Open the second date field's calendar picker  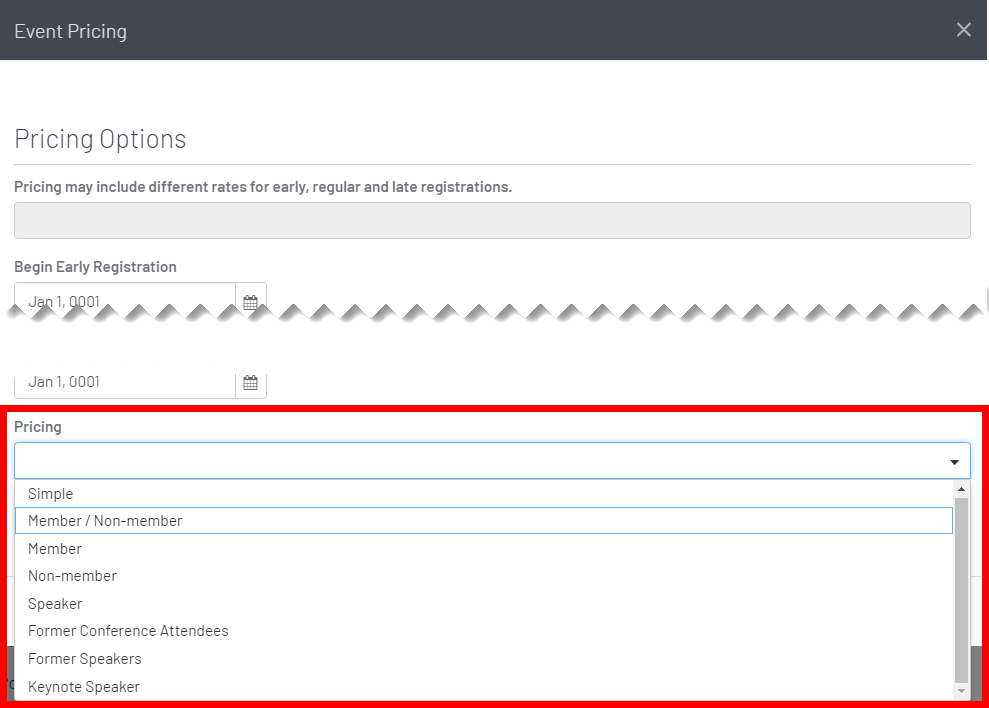[250, 380]
